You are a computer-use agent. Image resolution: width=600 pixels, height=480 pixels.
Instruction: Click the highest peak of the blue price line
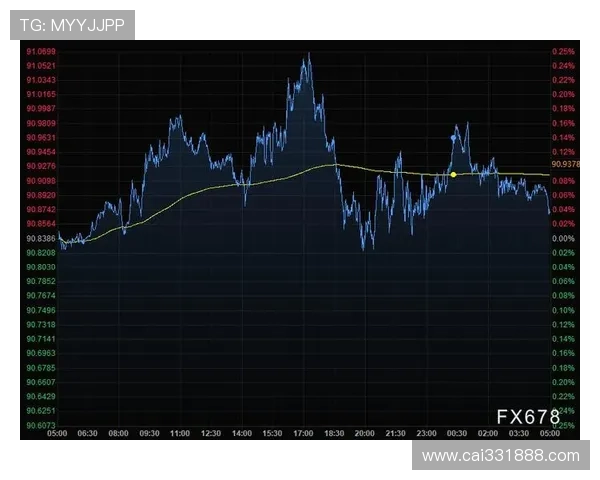[307, 55]
